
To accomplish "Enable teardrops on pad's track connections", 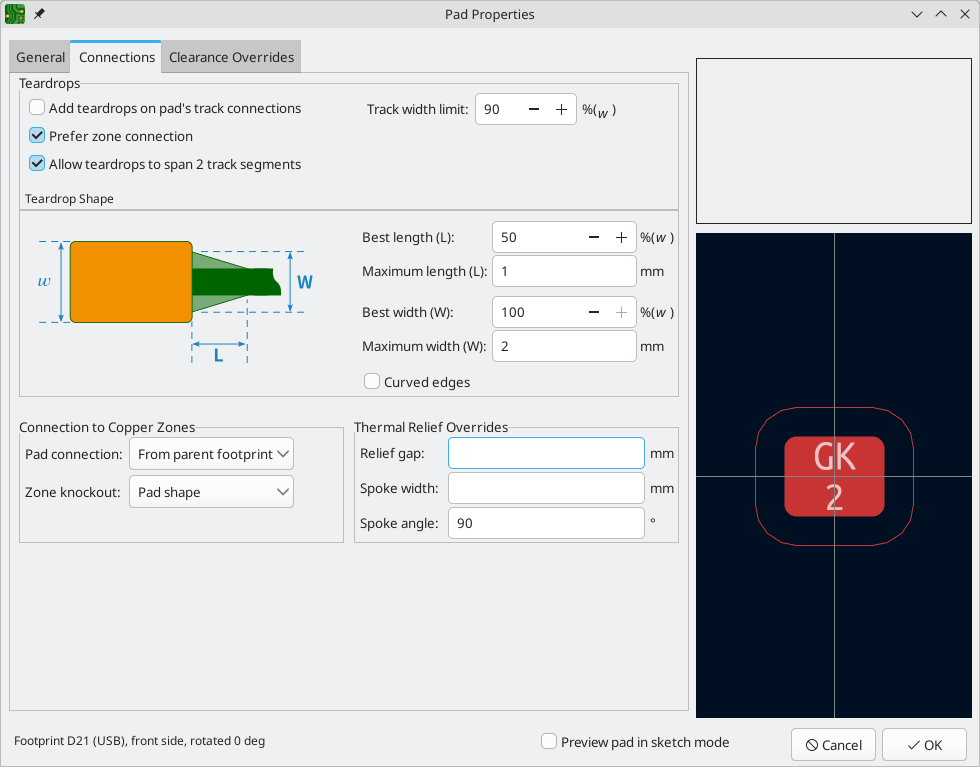I will click(37, 108).
